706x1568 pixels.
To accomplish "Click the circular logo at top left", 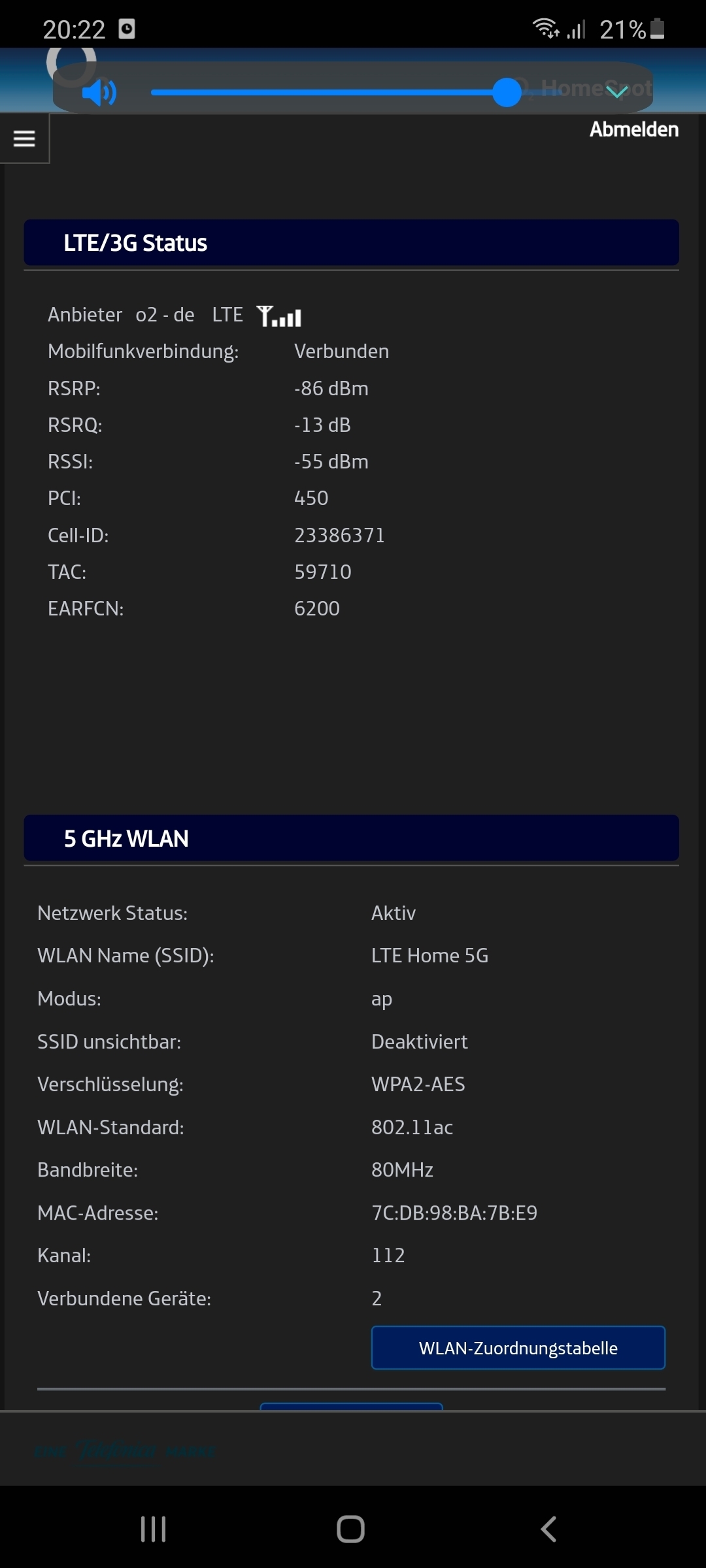I will (x=71, y=63).
